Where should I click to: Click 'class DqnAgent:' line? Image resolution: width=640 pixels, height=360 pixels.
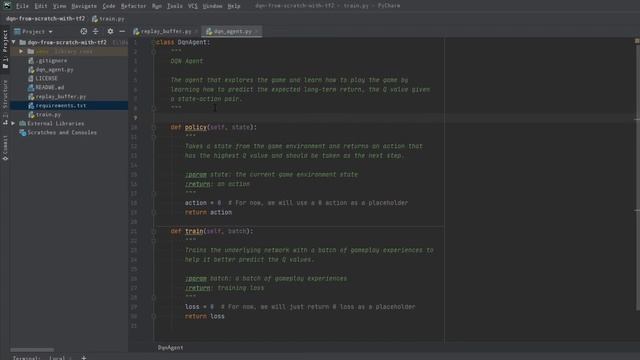(x=183, y=42)
